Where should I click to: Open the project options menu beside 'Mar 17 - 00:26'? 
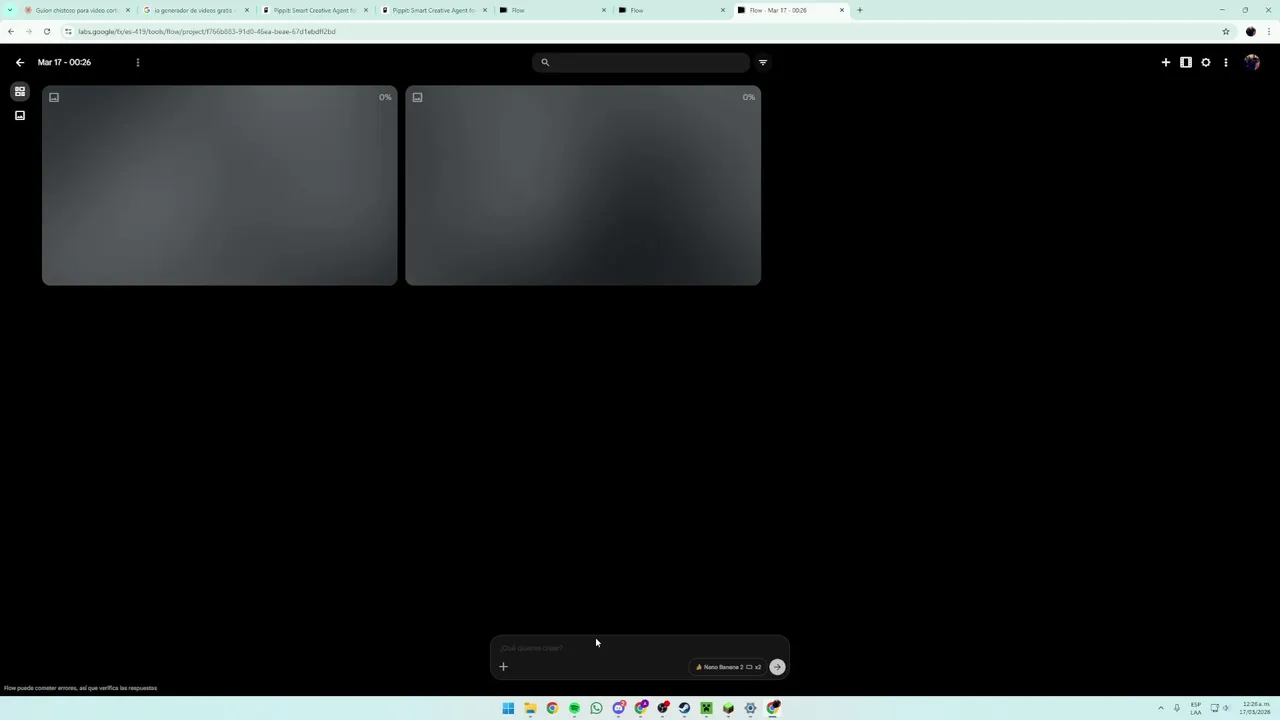coord(138,62)
